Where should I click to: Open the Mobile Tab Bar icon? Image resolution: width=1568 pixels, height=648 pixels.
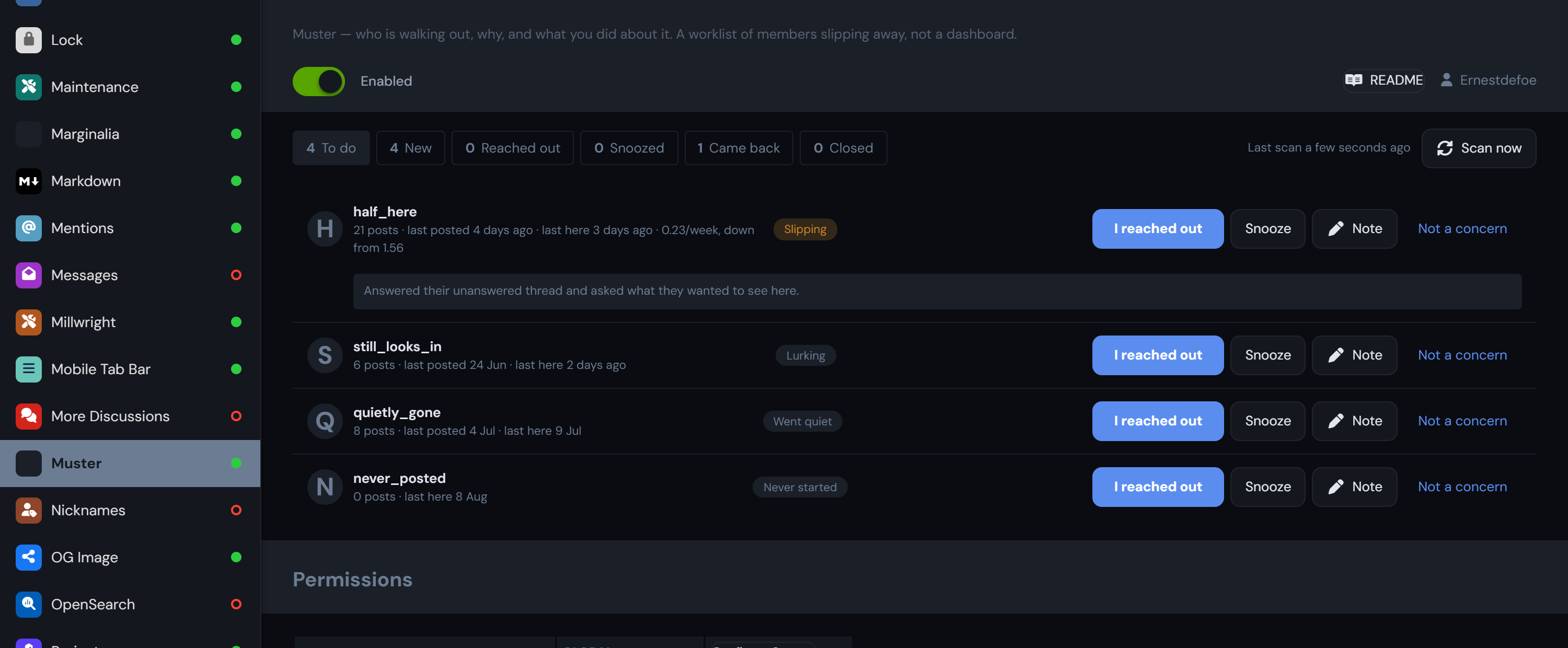29,369
